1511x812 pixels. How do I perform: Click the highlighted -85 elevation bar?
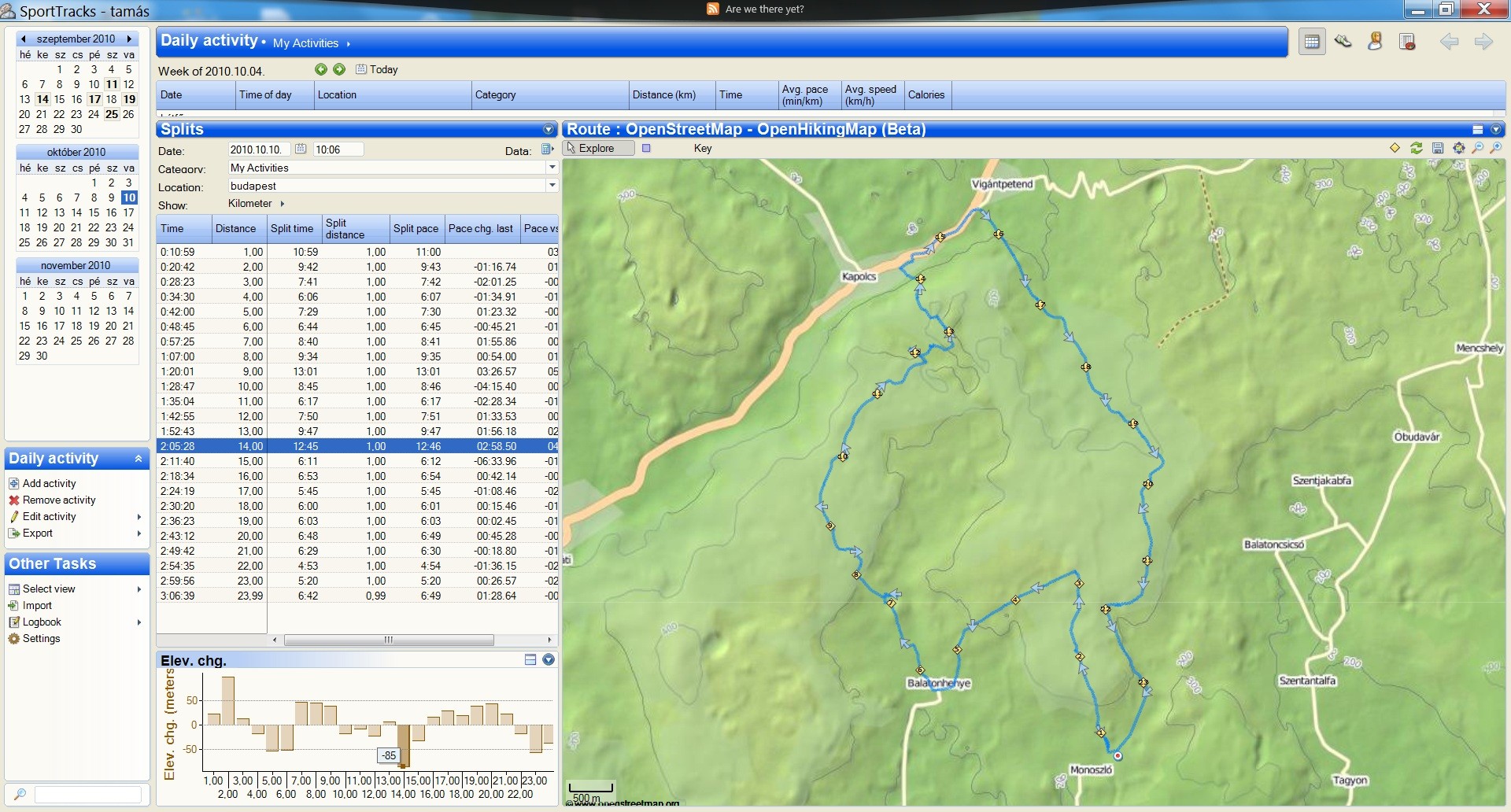click(x=404, y=745)
